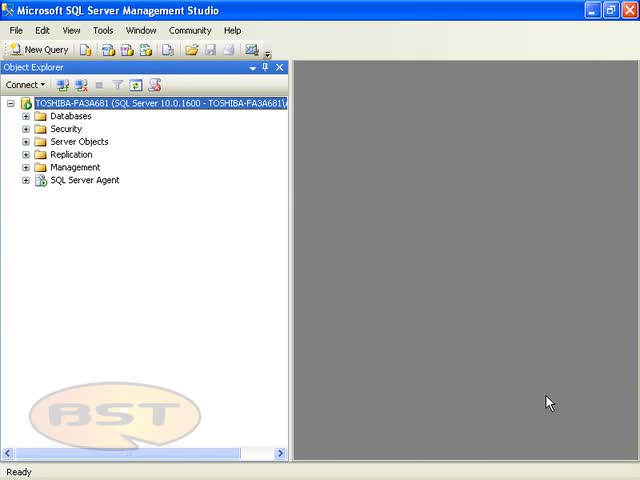
Task: Click SQL Server Compact Query icon
Action: 168,50
